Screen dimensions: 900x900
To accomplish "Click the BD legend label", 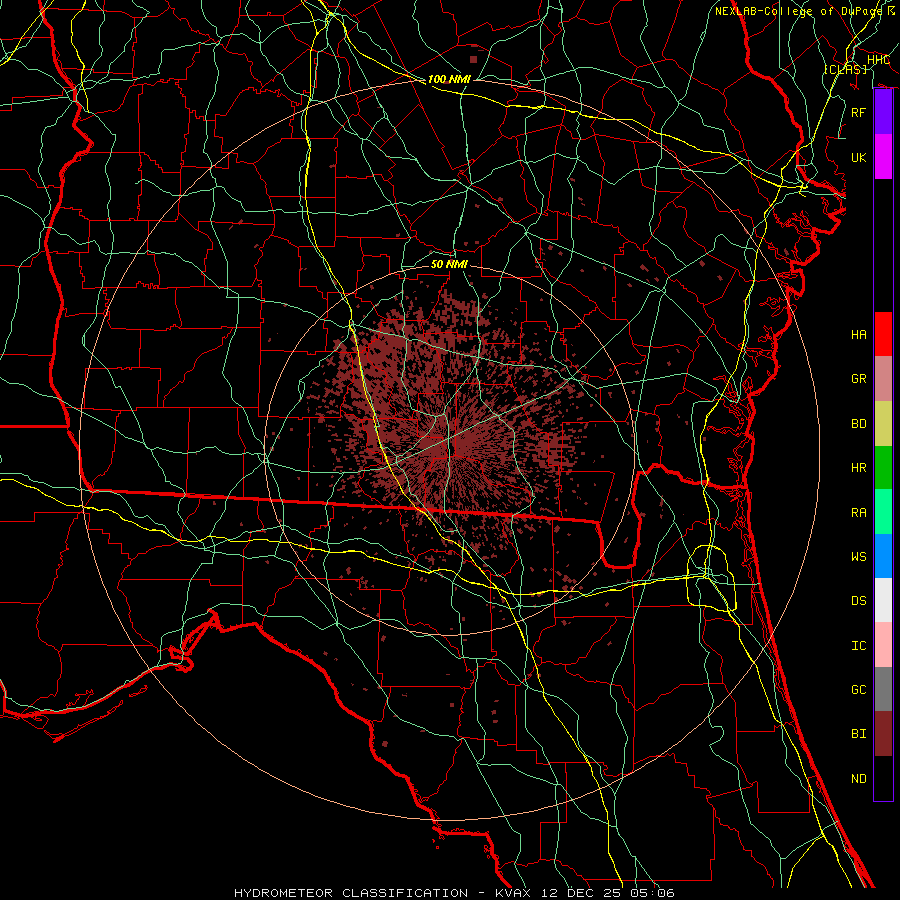I will click(x=859, y=424).
